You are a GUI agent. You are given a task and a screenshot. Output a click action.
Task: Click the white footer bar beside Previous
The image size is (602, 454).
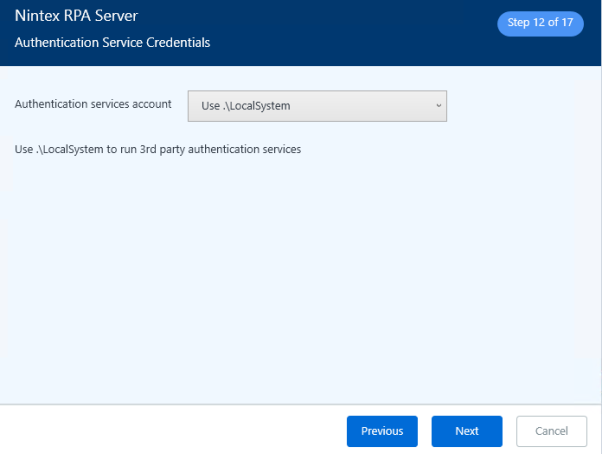(x=170, y=431)
